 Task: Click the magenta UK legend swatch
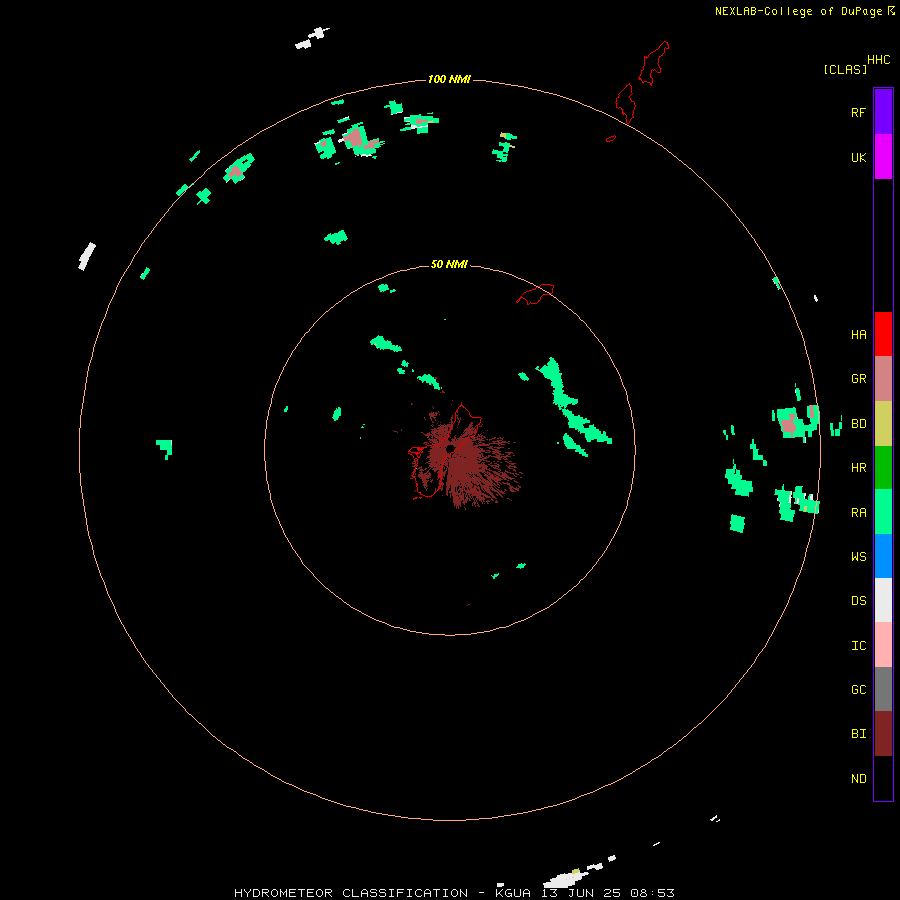coord(883,157)
